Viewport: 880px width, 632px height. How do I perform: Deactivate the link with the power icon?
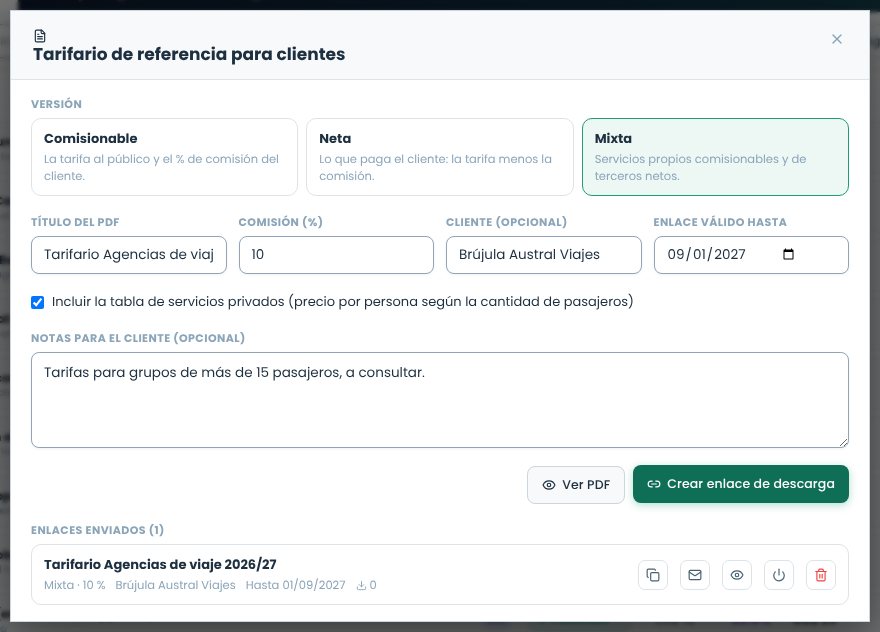coord(779,575)
